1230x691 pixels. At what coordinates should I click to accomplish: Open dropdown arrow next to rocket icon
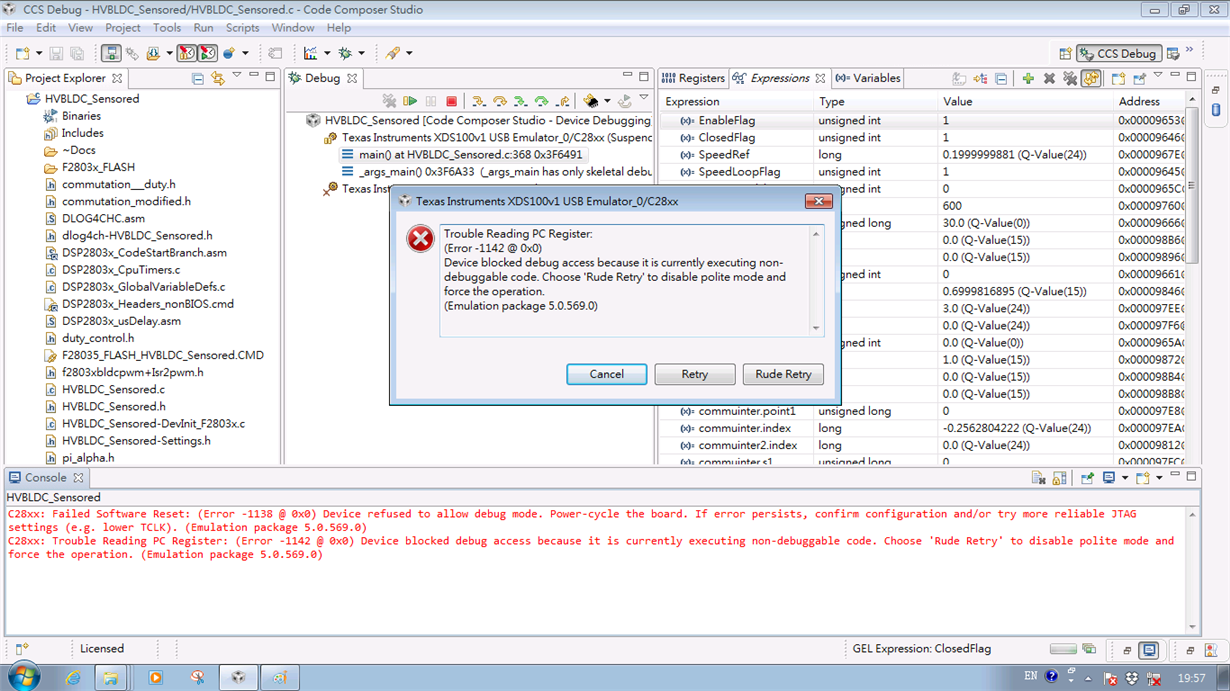pyautogui.click(x=409, y=53)
